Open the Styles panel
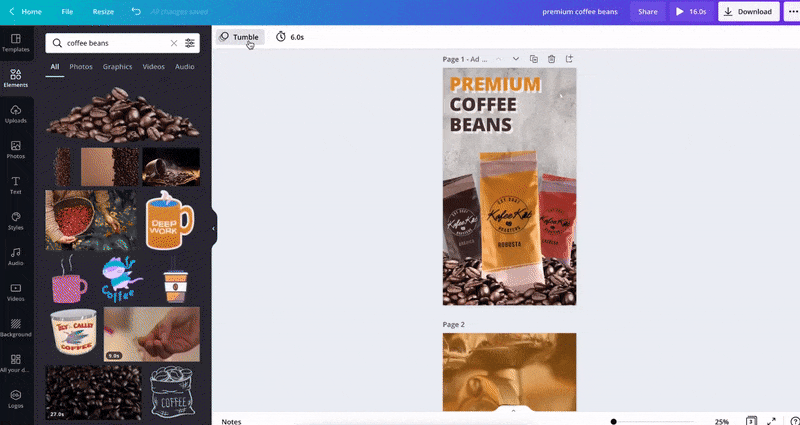 coord(15,219)
